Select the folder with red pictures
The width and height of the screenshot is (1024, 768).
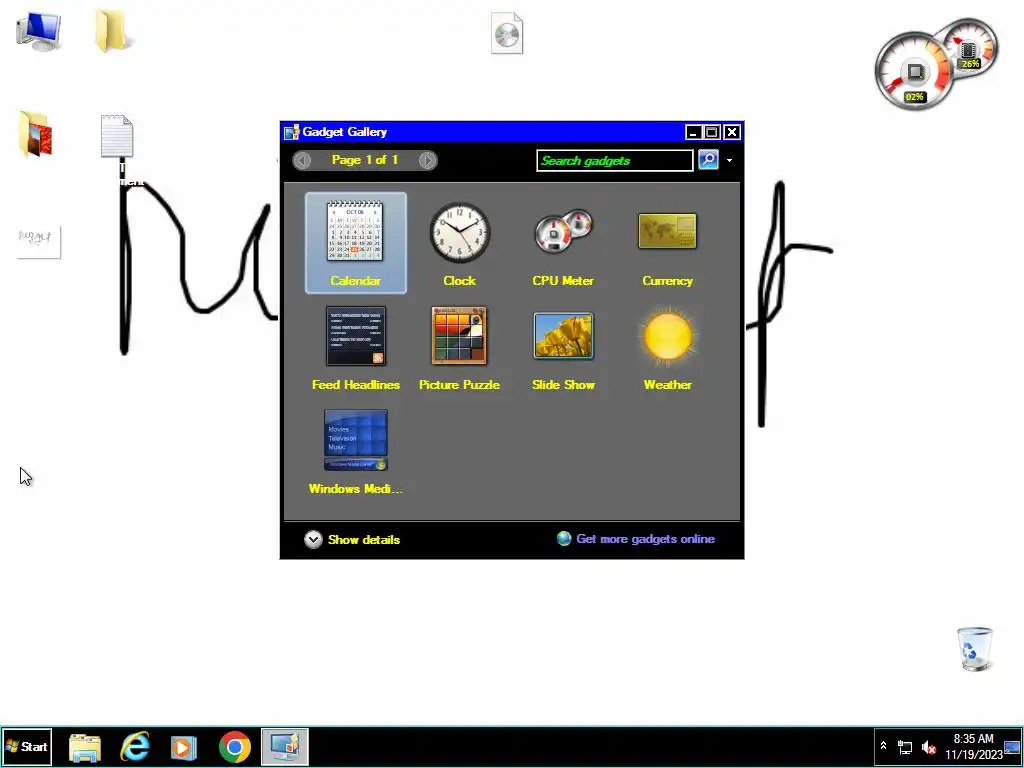coord(36,134)
